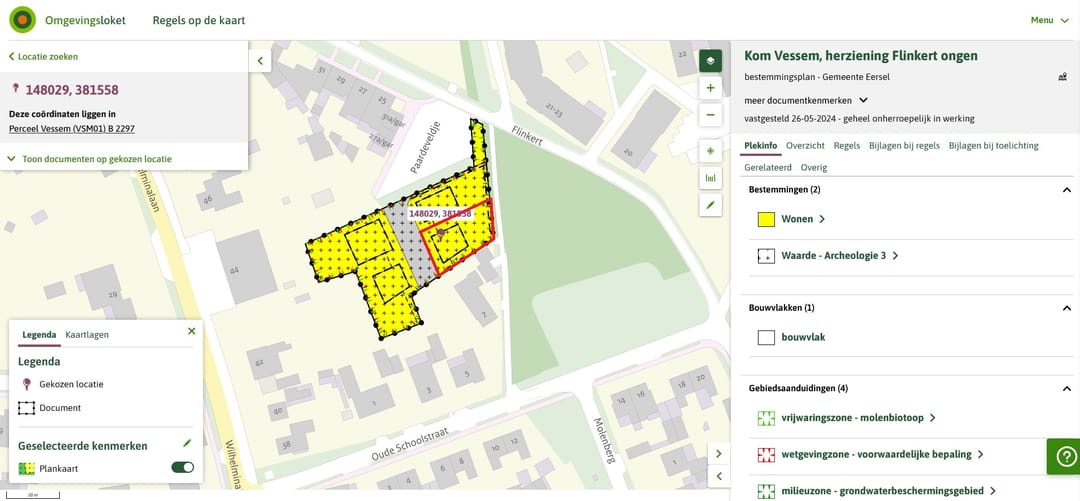Open the map layers button
This screenshot has height=501, width=1080.
pyautogui.click(x=710, y=61)
